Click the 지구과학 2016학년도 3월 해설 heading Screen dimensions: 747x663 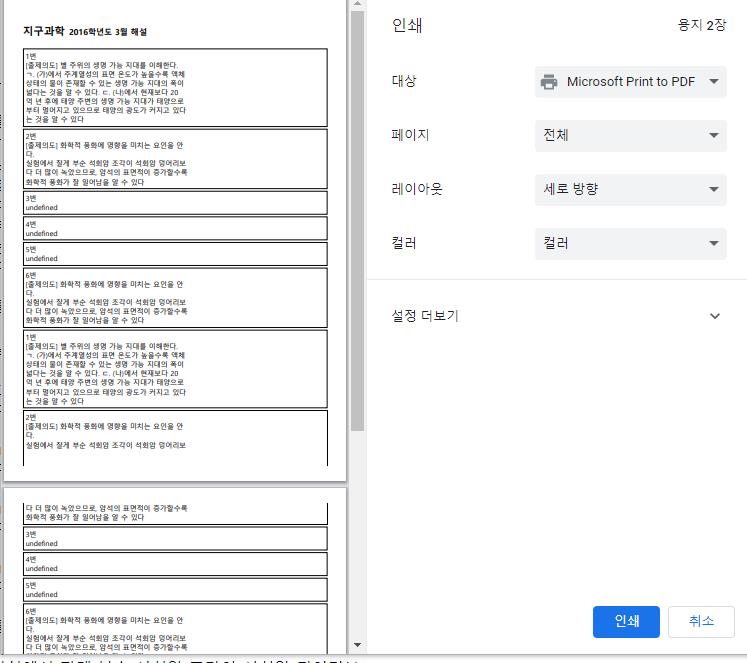pyautogui.click(x=85, y=31)
